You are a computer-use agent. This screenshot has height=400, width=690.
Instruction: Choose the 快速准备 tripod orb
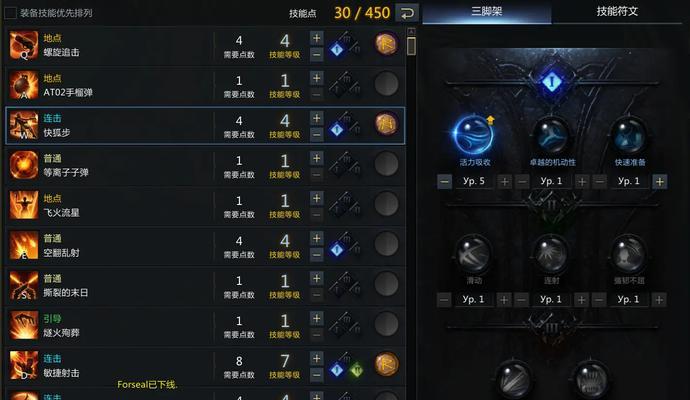point(629,136)
